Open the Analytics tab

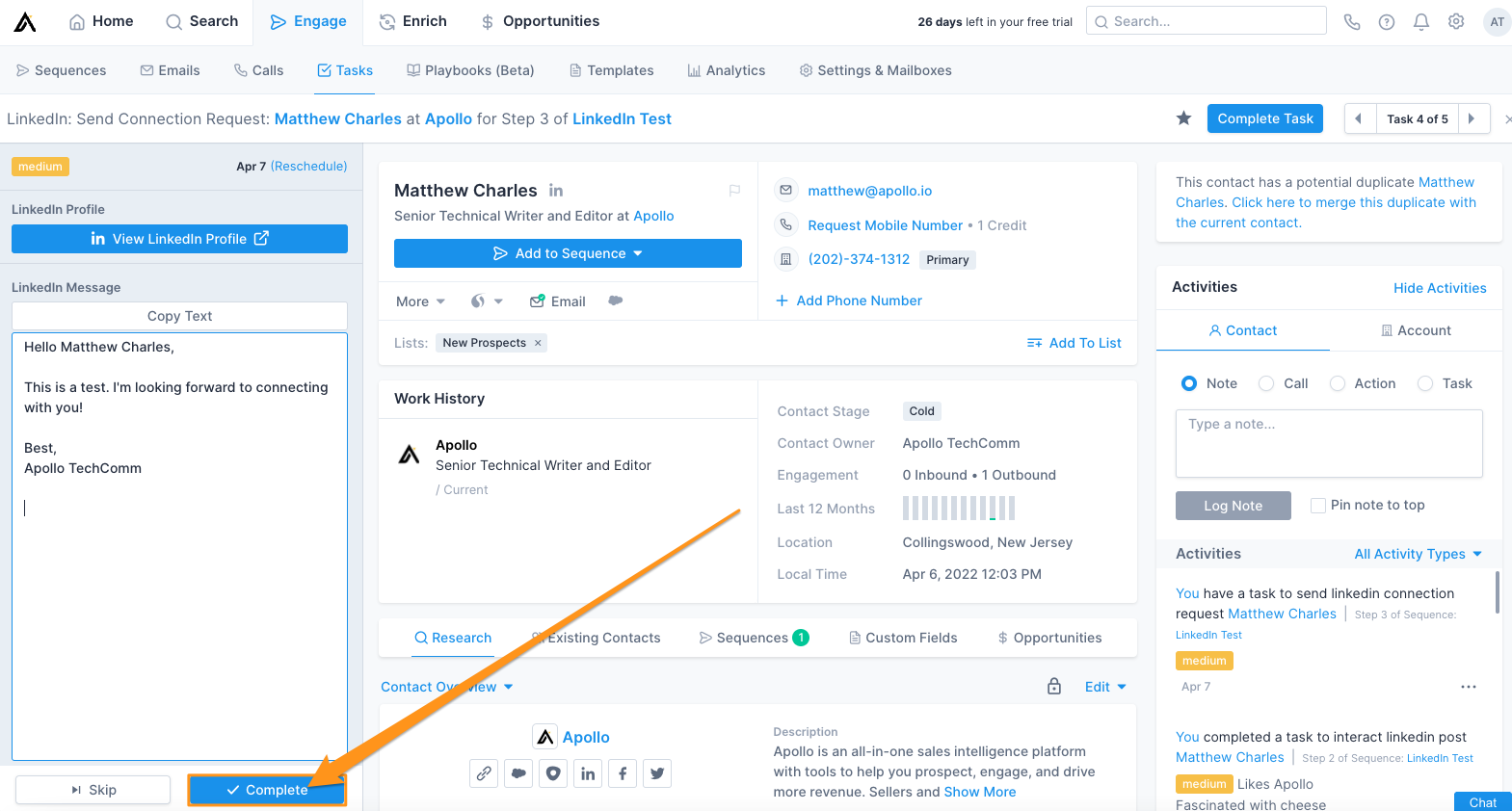[x=727, y=70]
